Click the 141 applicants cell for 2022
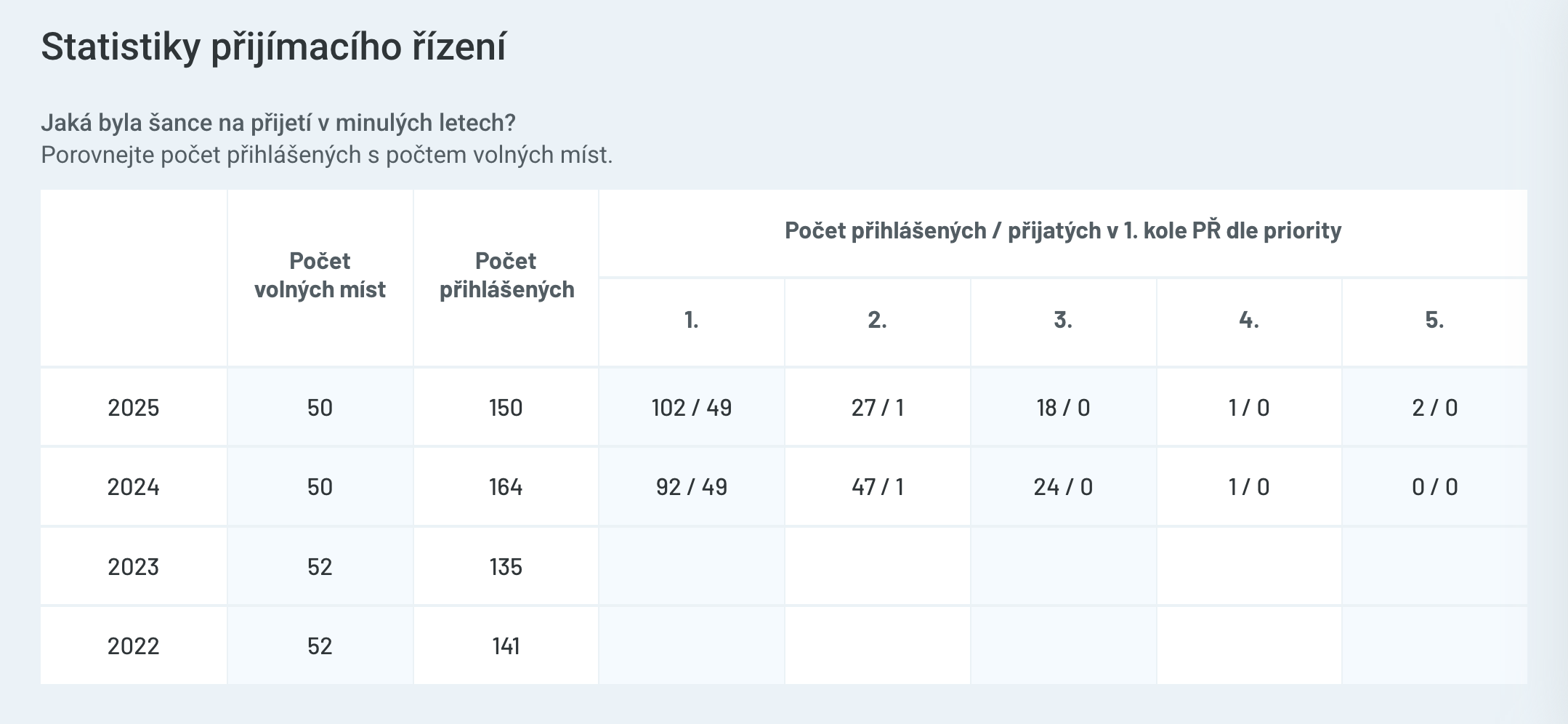This screenshot has width=1568, height=724. tap(506, 646)
